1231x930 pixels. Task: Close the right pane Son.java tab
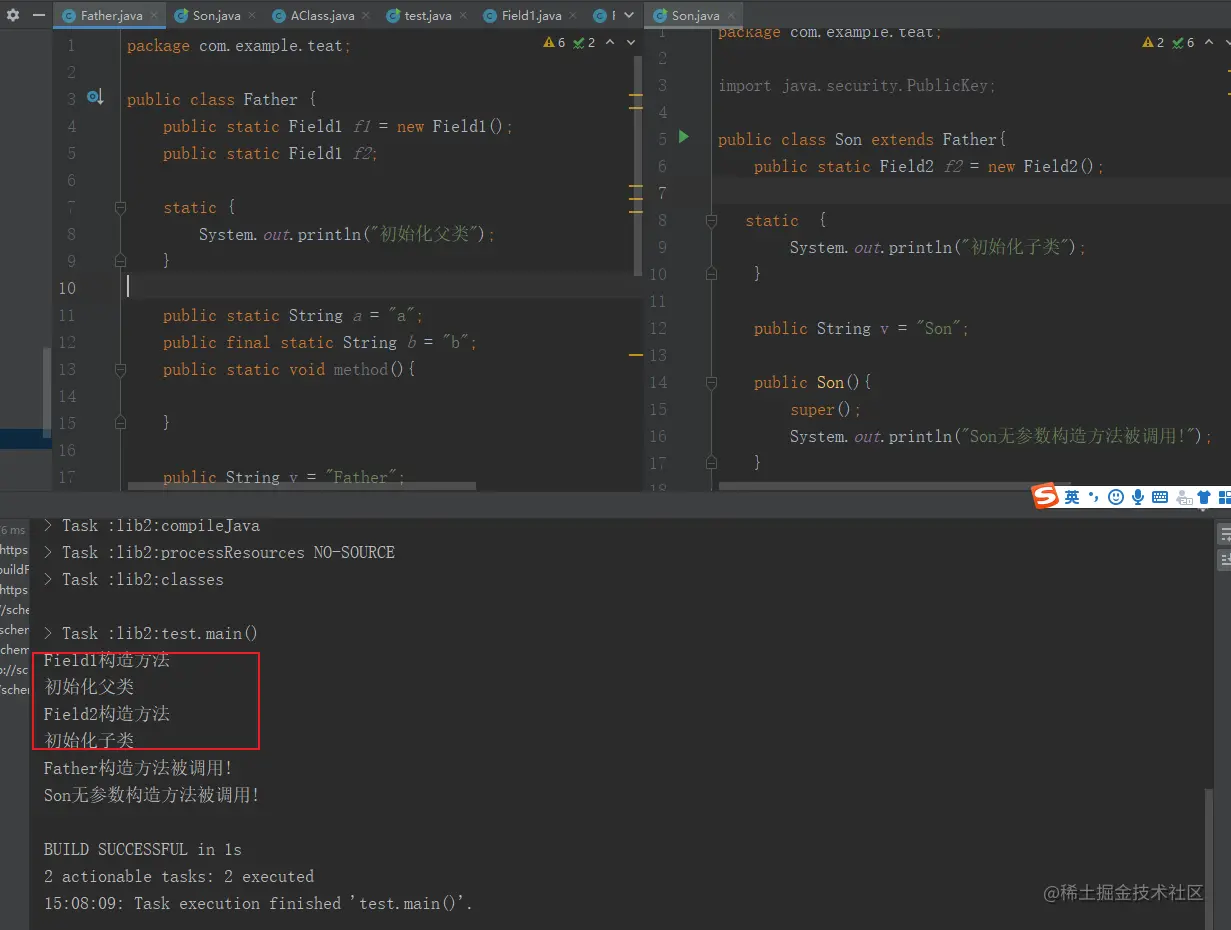[x=729, y=16]
